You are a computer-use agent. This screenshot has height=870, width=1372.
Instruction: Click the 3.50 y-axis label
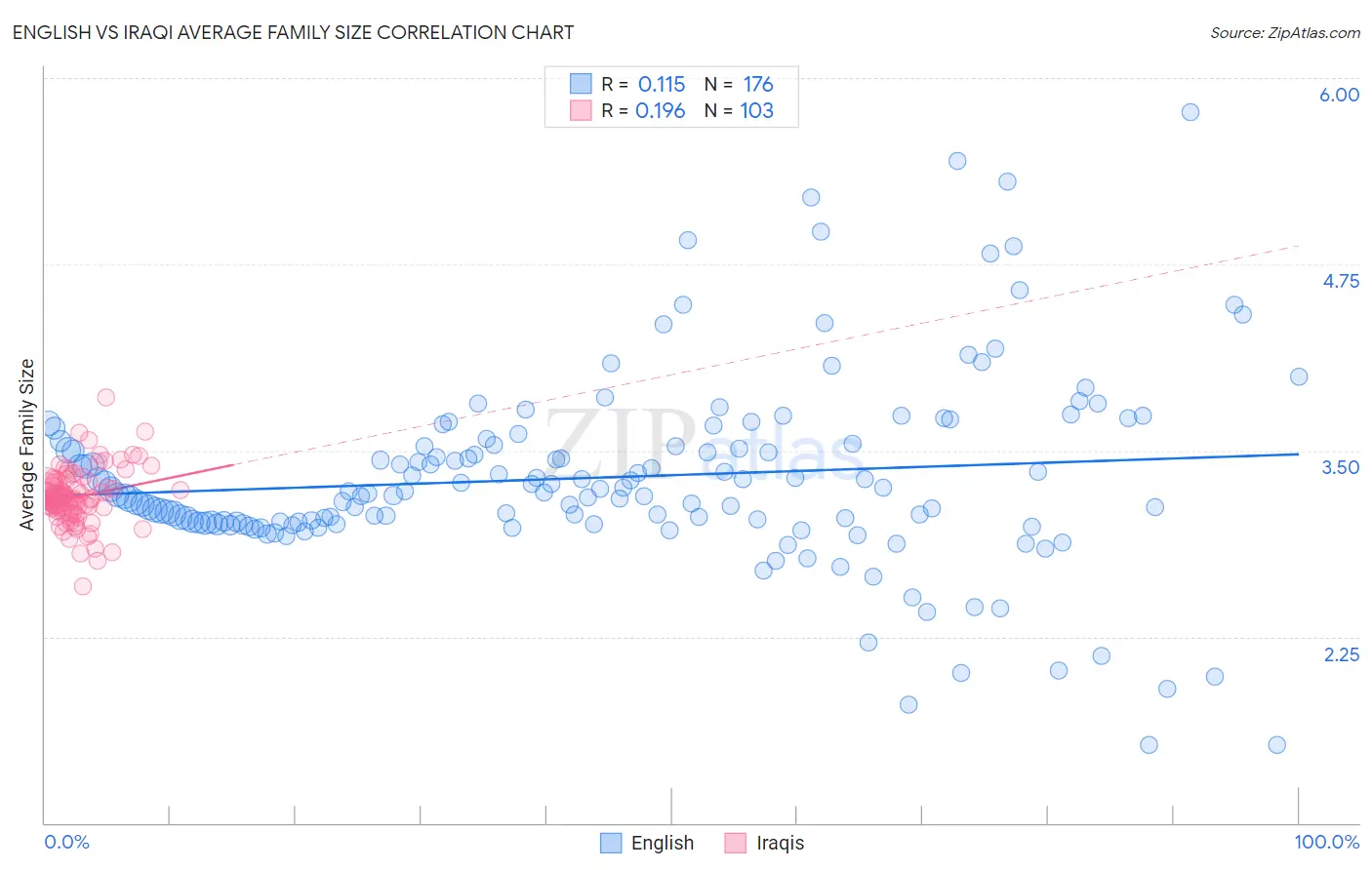click(1341, 467)
